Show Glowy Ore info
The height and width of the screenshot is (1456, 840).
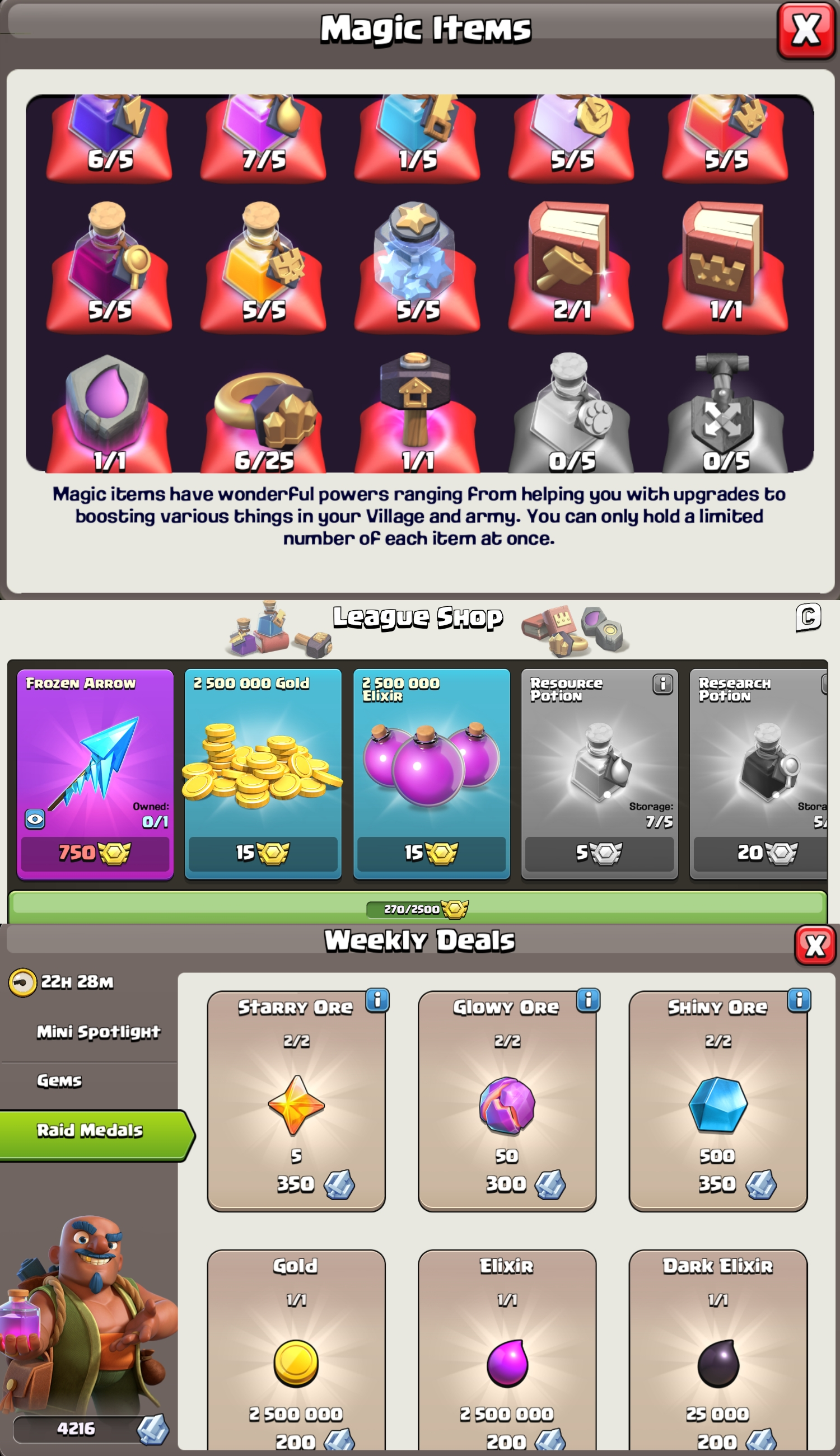click(x=589, y=1000)
